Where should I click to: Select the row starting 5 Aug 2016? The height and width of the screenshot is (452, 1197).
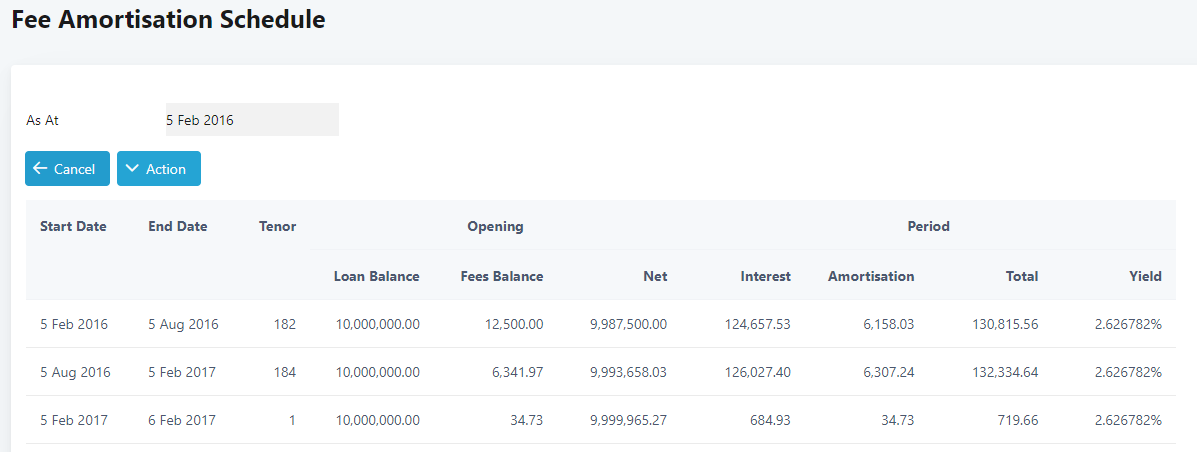click(601, 372)
